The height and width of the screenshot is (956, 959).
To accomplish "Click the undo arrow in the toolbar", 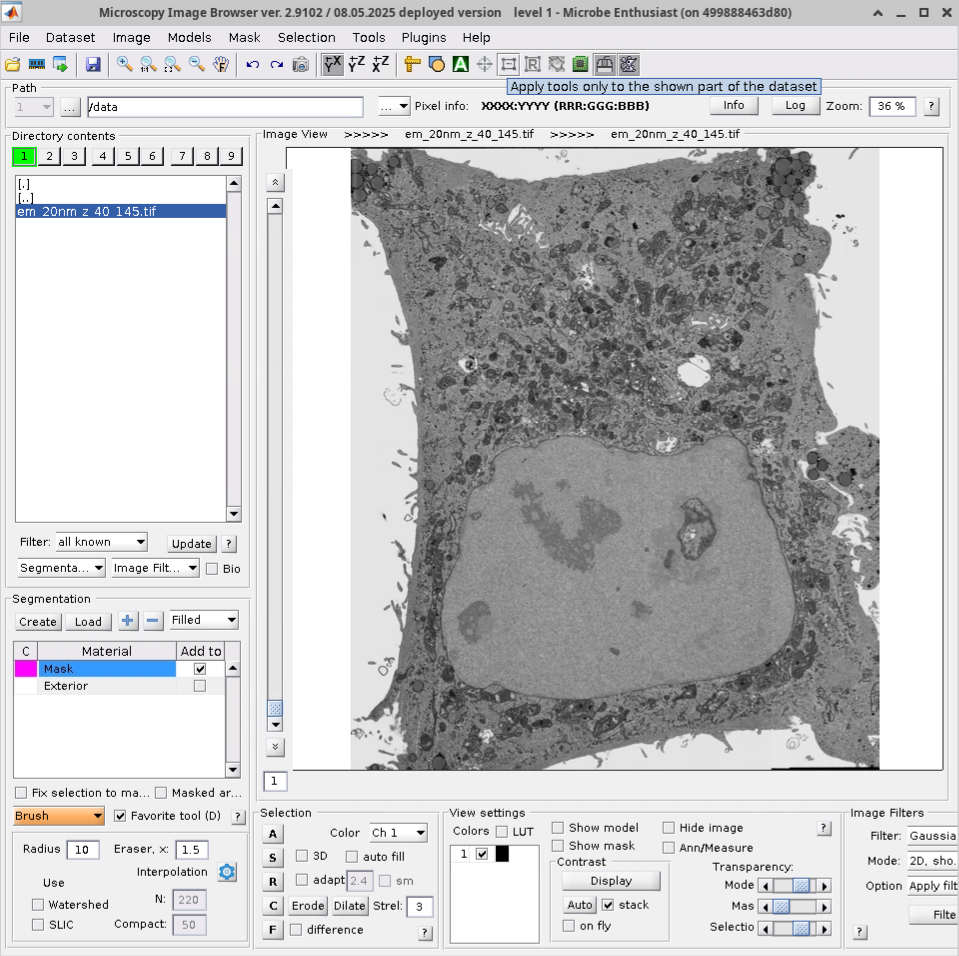I will point(253,64).
